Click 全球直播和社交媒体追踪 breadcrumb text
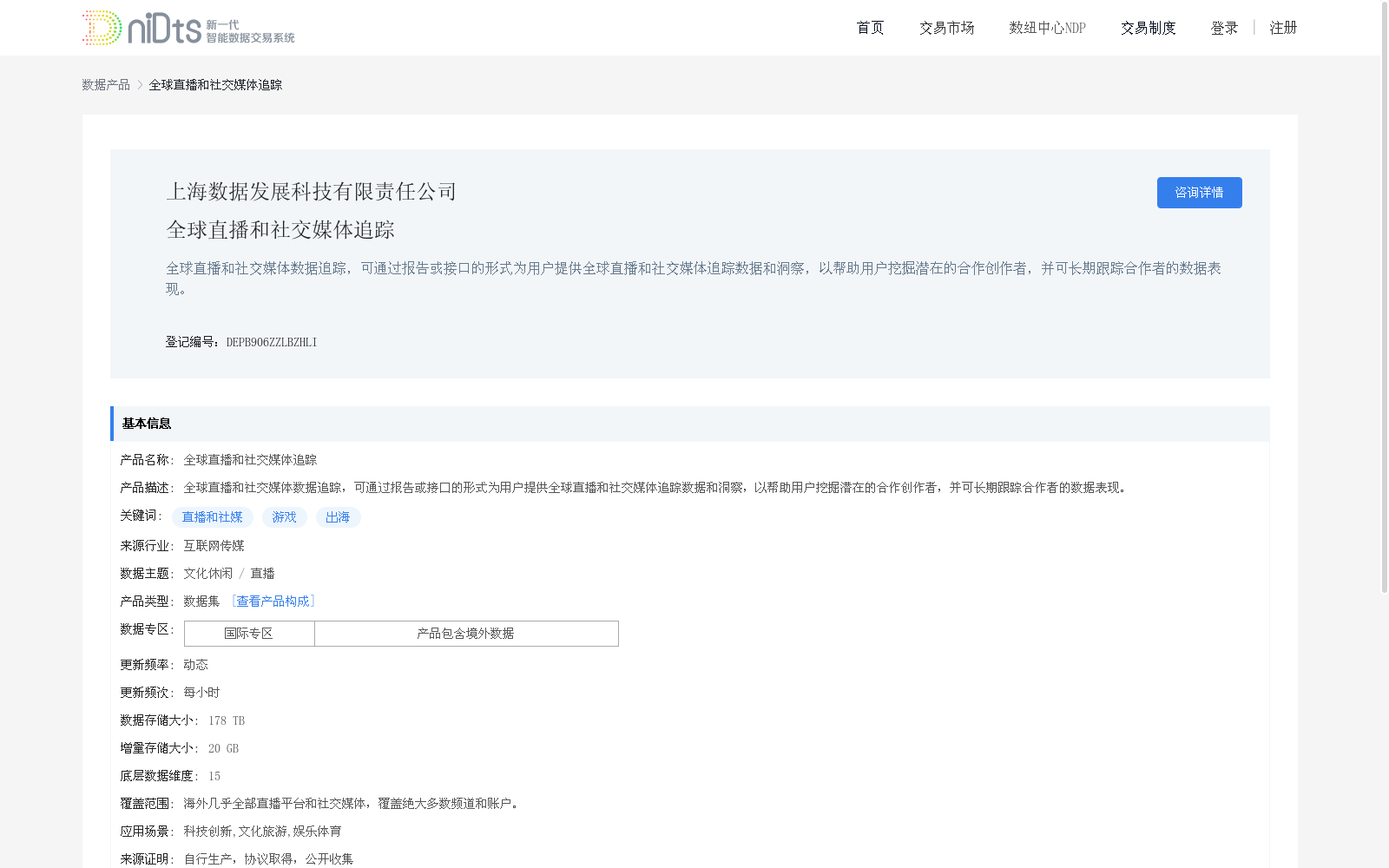 [x=215, y=84]
